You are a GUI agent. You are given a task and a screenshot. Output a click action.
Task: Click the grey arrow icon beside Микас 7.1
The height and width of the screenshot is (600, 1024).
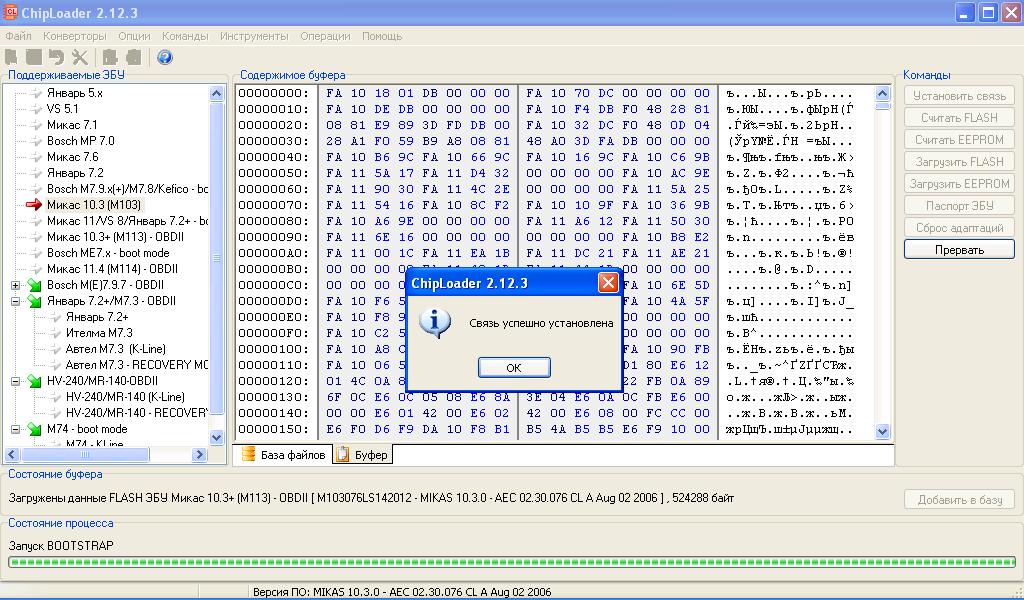pos(36,125)
